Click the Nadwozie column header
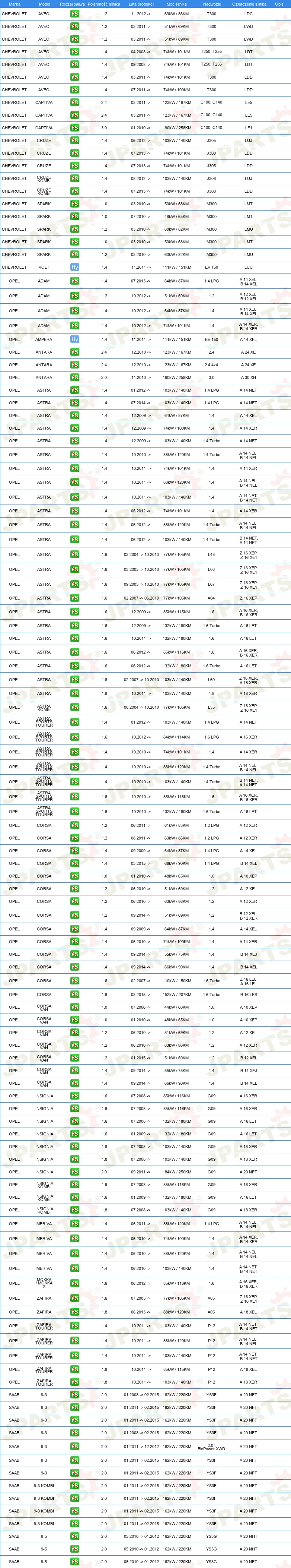Screen dimensions: 291x1568 [x=211, y=4]
